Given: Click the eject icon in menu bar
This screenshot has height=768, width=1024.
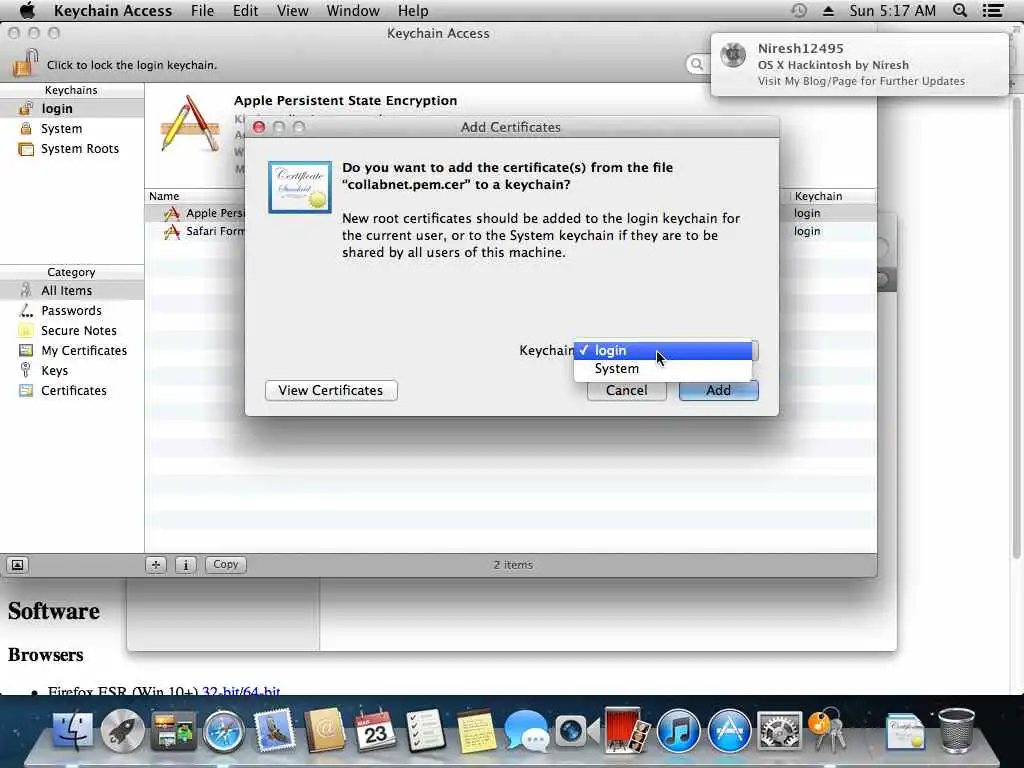Looking at the screenshot, I should coord(828,10).
